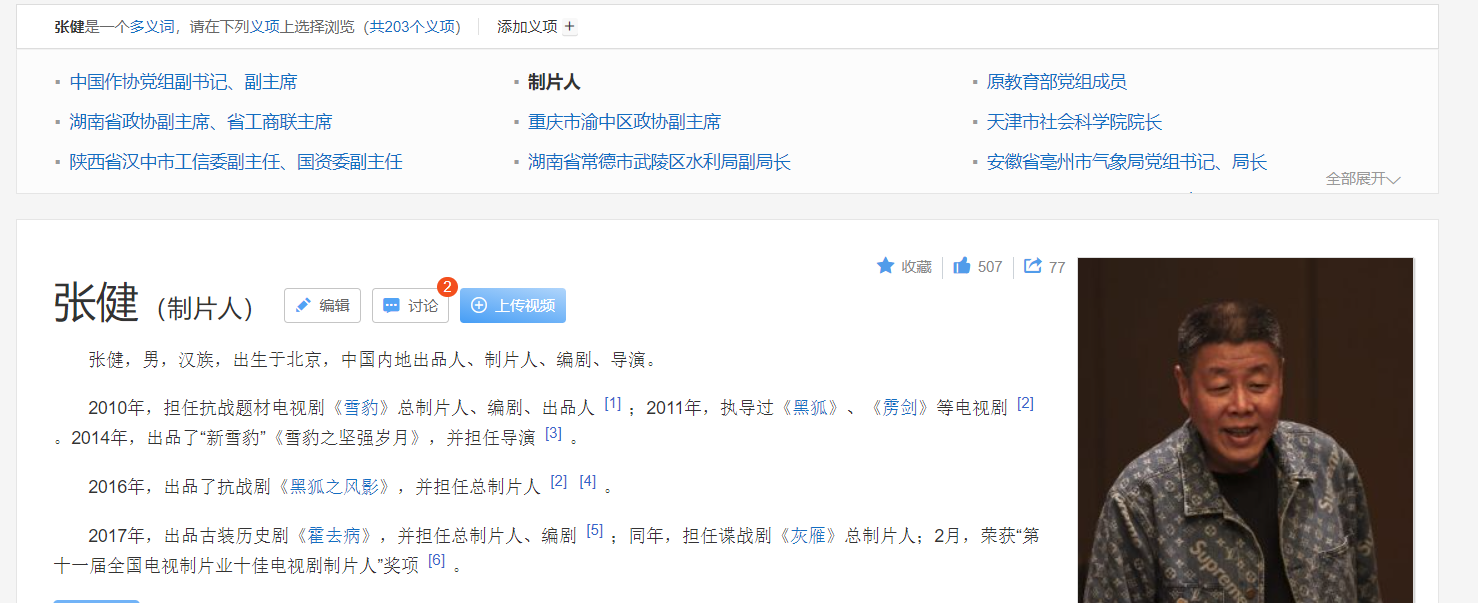Screen dimensions: 1478x603
Task: Click the plus icon beside 添加义项
Action: [x=568, y=27]
